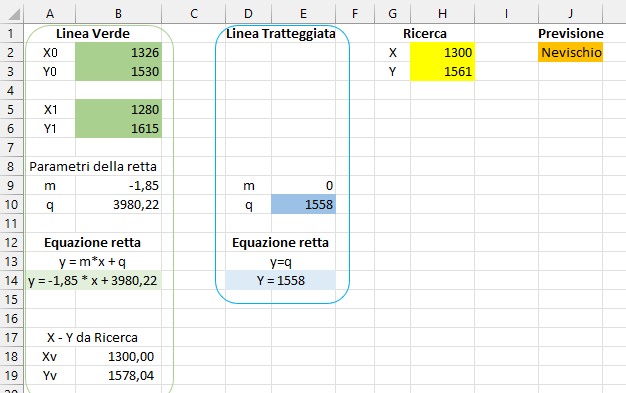Select column D header
Viewport: 626px width, 393px height.
pyautogui.click(x=248, y=14)
